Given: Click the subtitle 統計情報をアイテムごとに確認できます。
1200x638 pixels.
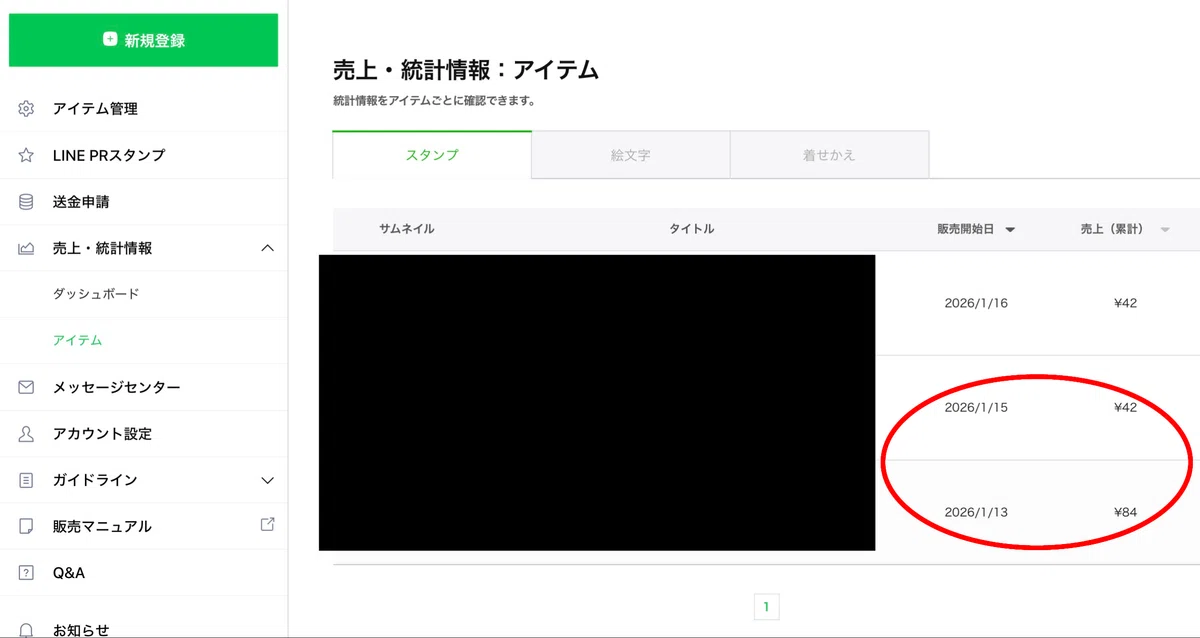Looking at the screenshot, I should coord(434,101).
